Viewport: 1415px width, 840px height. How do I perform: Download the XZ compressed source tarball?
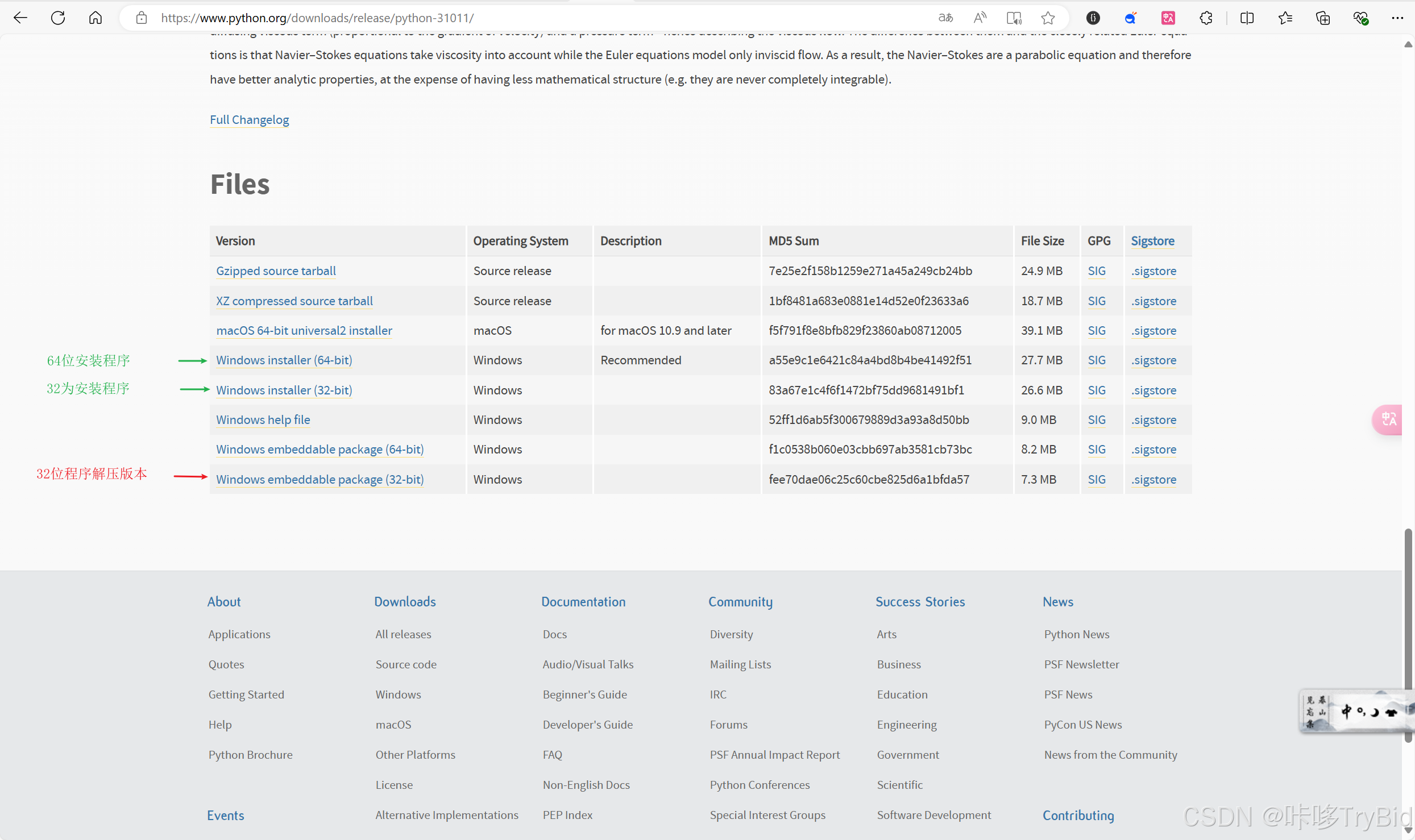pos(294,301)
